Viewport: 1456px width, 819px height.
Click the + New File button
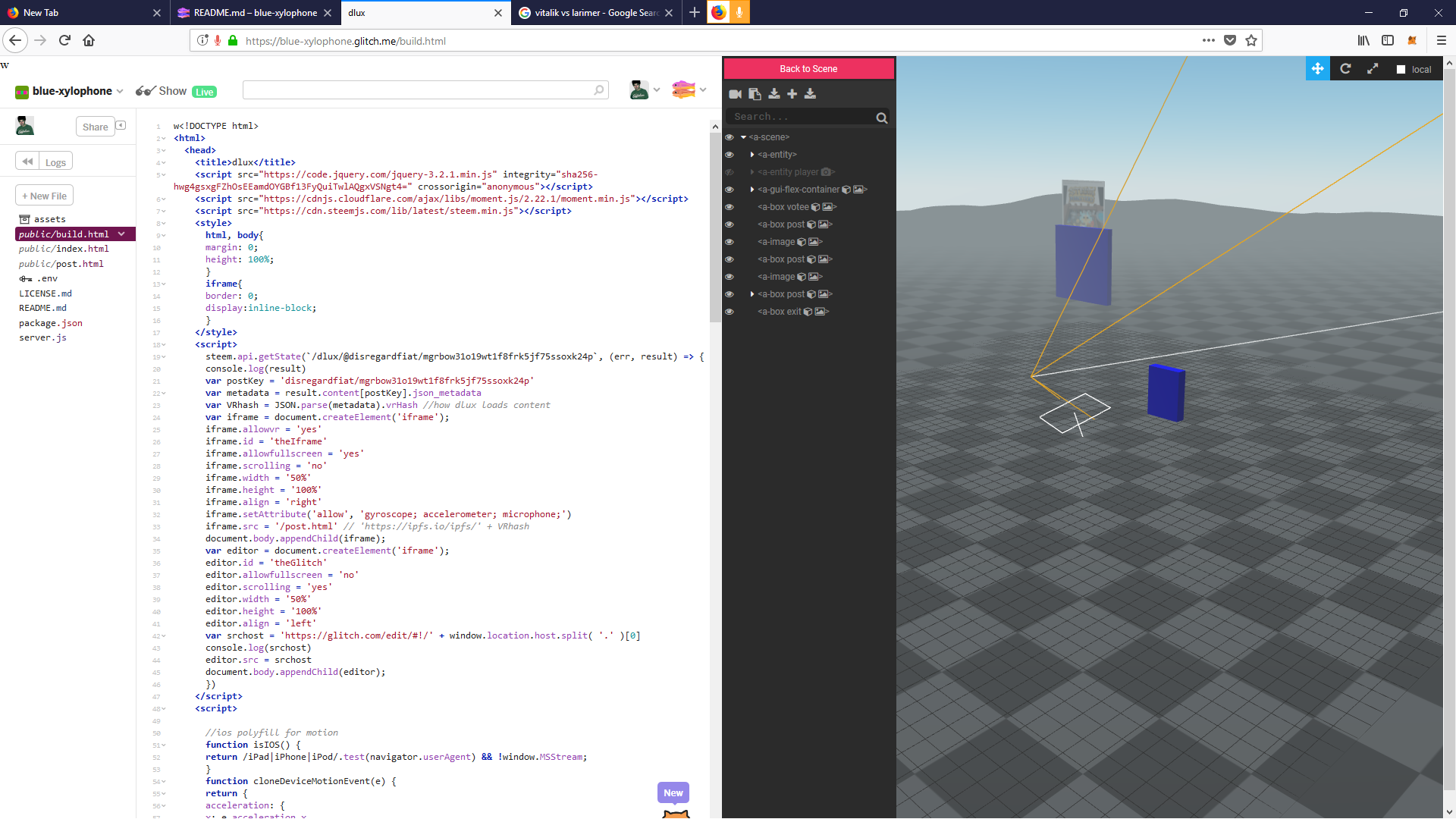44,196
